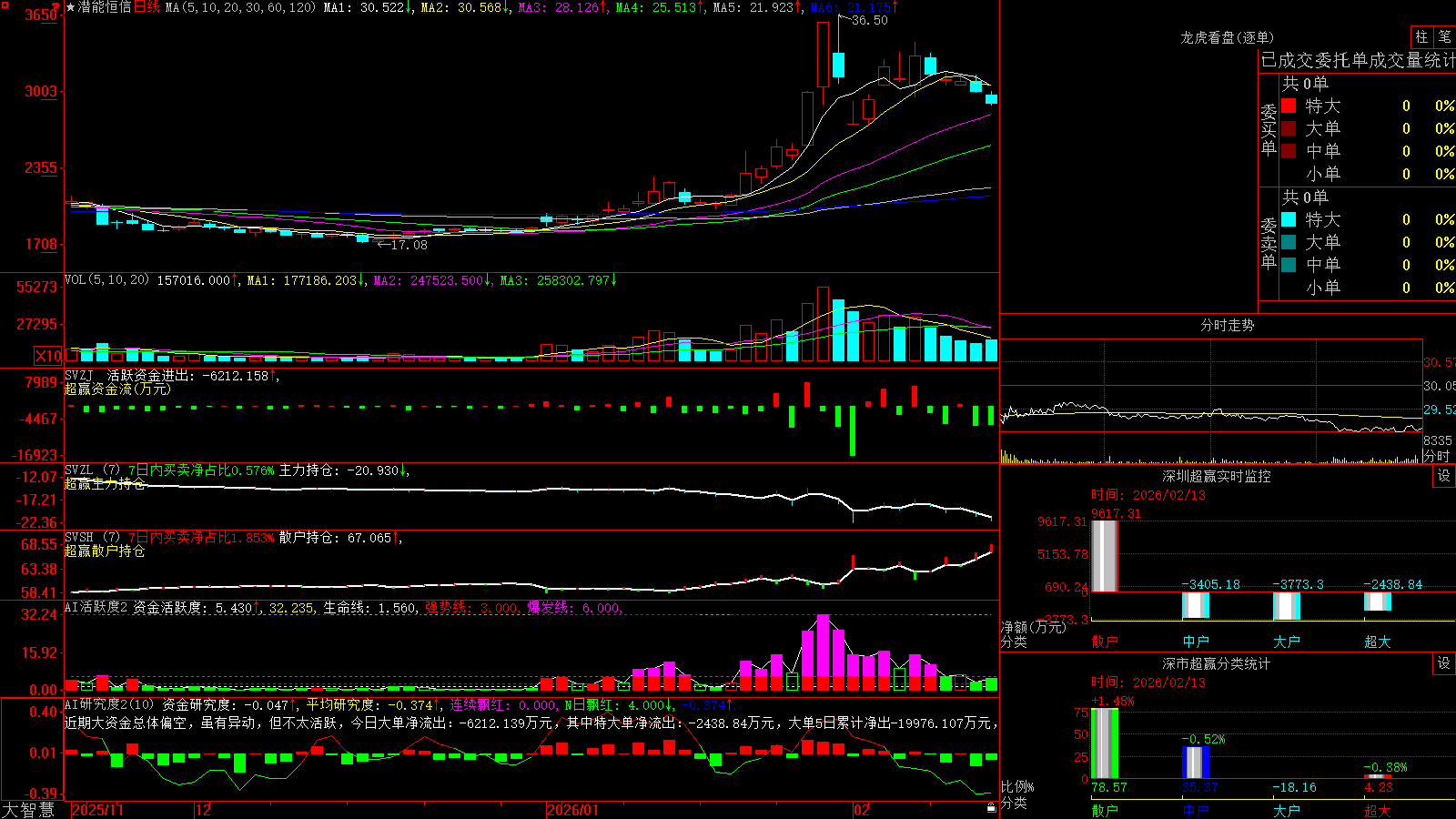Click the 委买单 vertical section label

tap(1269, 129)
